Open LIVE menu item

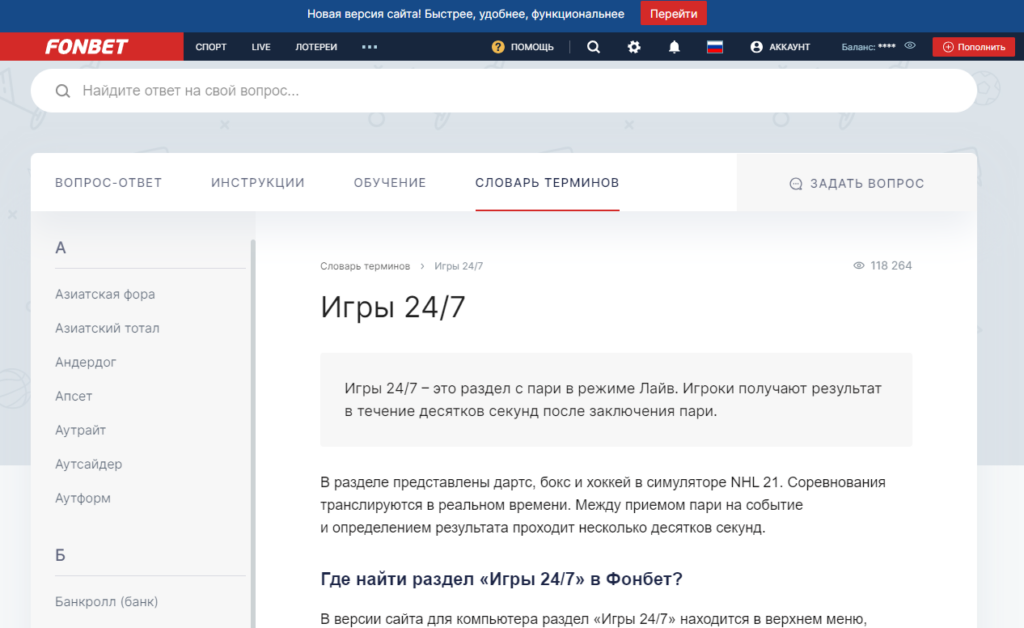[x=261, y=47]
